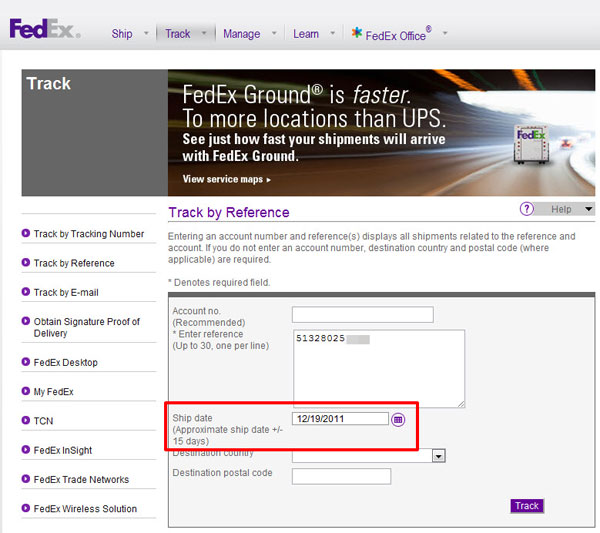Image resolution: width=600 pixels, height=533 pixels.
Task: Click bullet icon beside Track by Tracking Number
Action: (26, 233)
